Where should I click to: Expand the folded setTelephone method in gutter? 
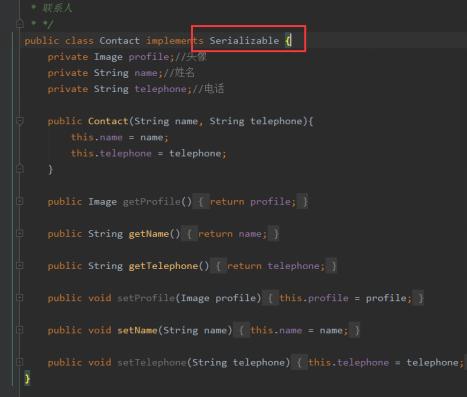coord(20,362)
